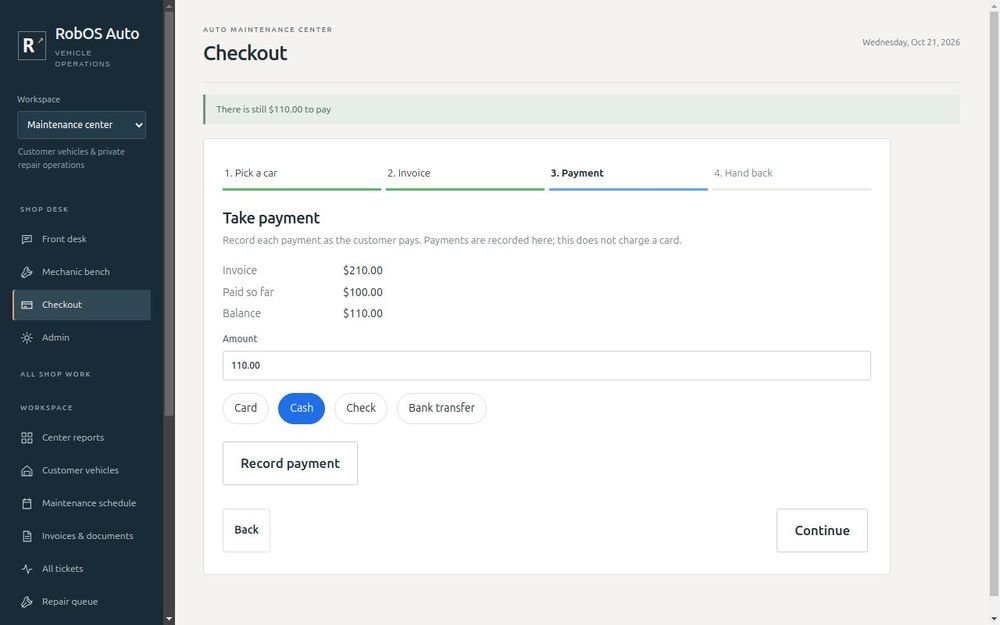Click the $210.00 Invoice total
The height and width of the screenshot is (625, 1000).
[x=363, y=270]
